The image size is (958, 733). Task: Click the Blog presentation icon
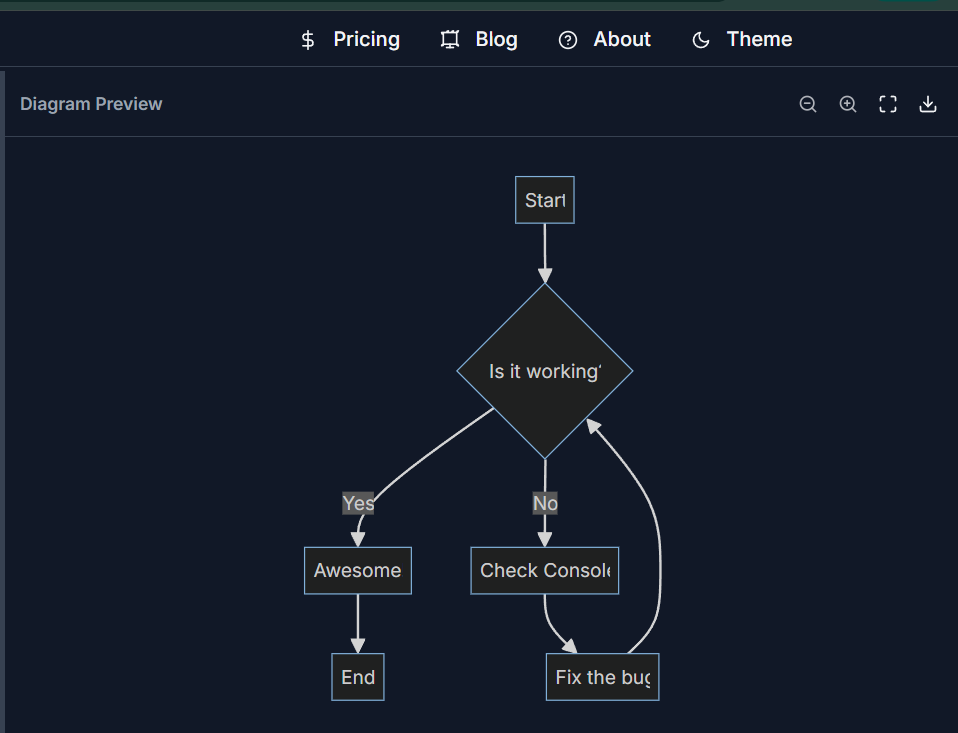point(450,40)
